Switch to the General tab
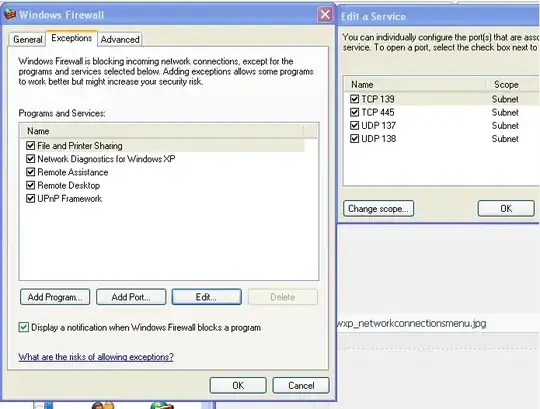Viewport: 540px width, 409px height. click(28, 40)
